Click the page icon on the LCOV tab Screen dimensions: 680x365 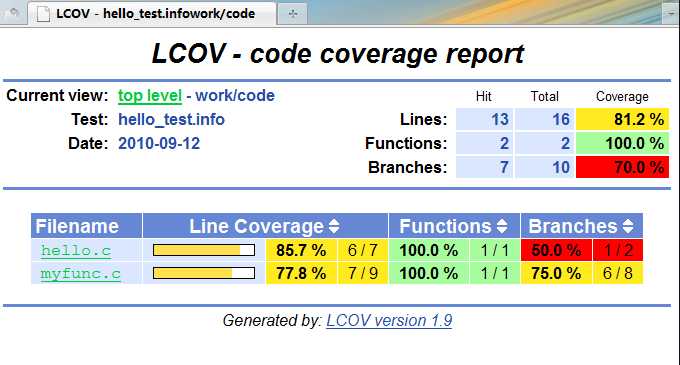43,13
